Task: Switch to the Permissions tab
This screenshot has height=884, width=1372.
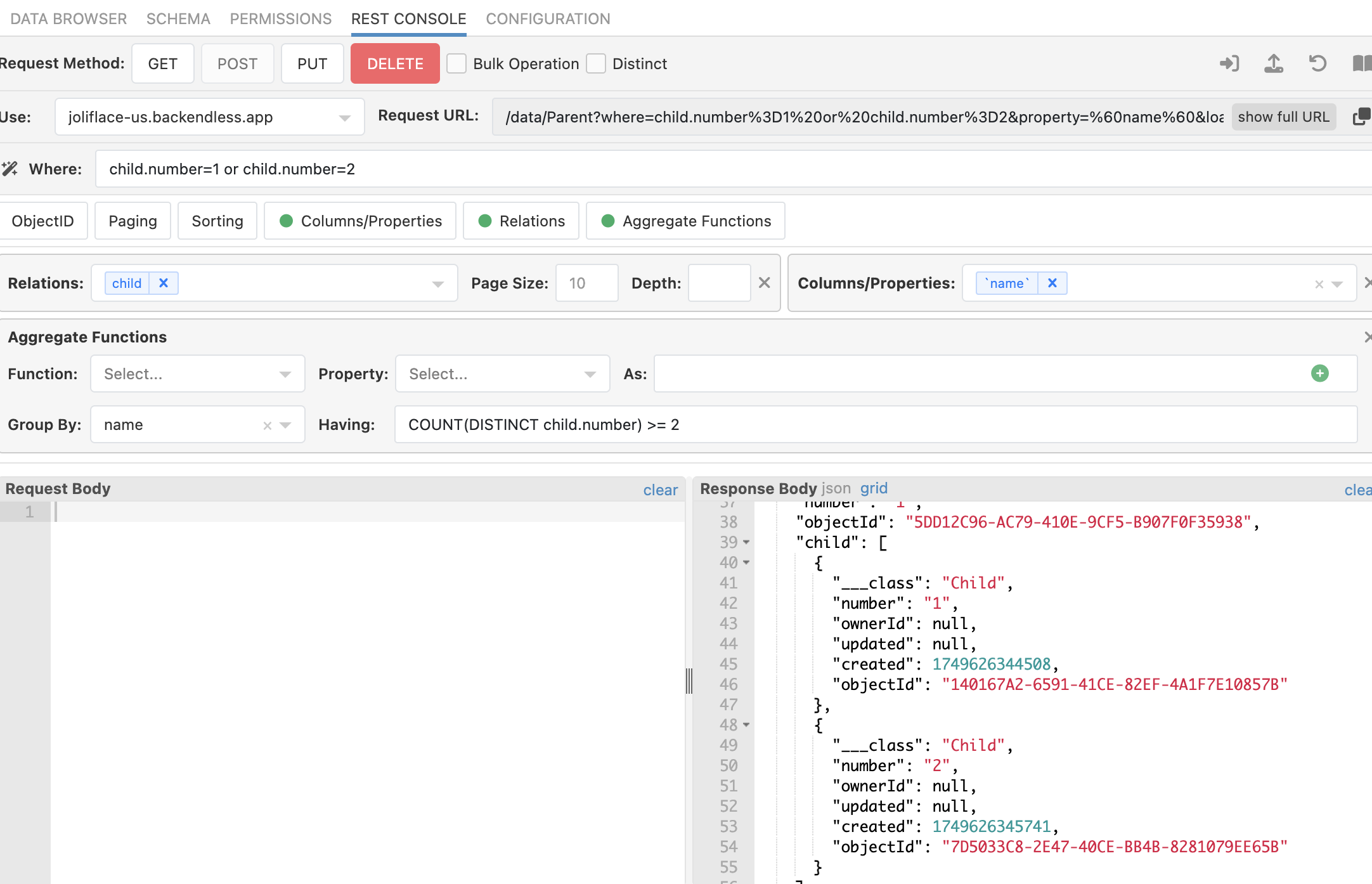Action: (281, 19)
